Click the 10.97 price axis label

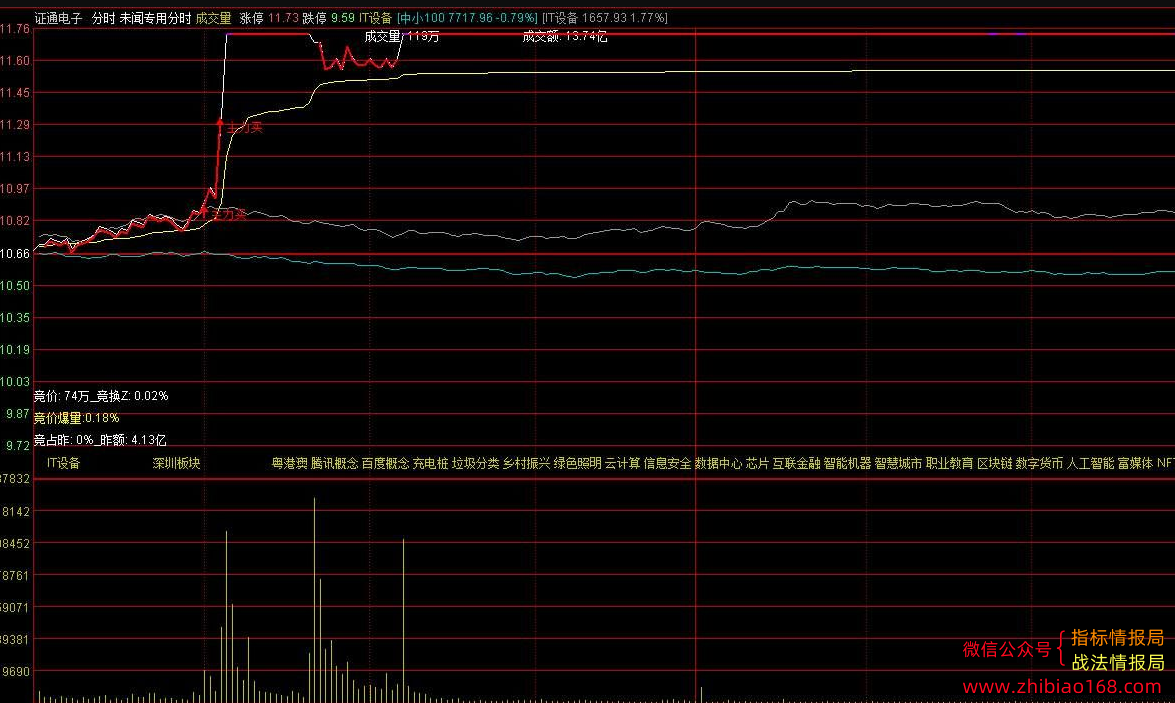(15, 189)
